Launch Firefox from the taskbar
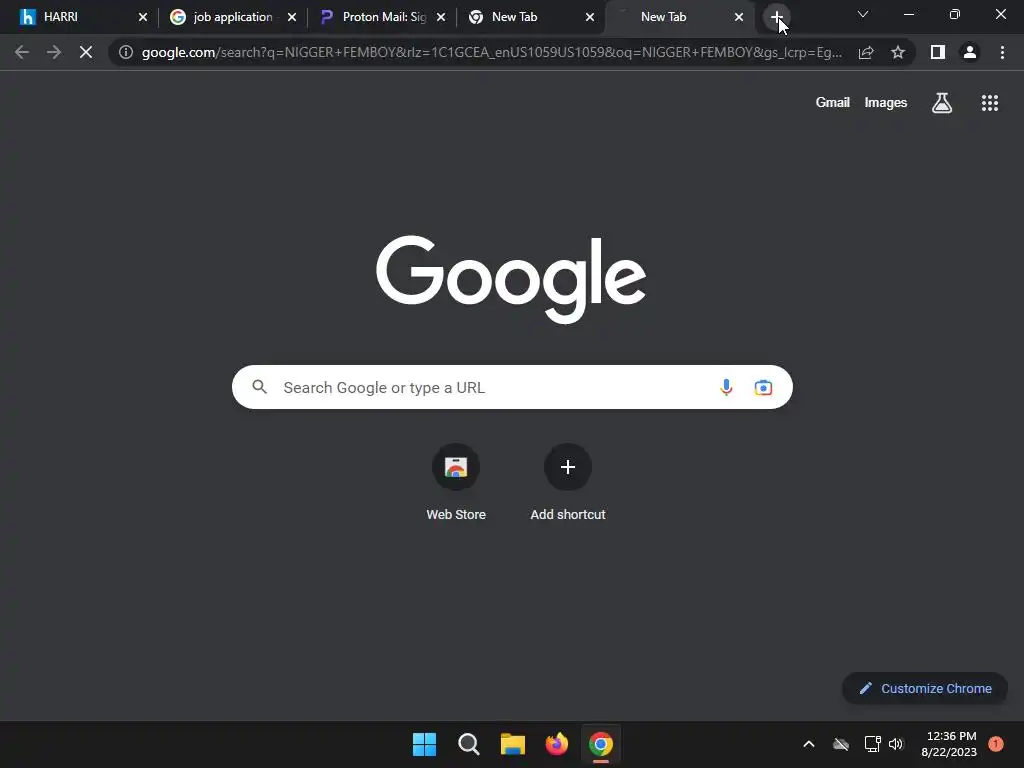 pos(556,744)
